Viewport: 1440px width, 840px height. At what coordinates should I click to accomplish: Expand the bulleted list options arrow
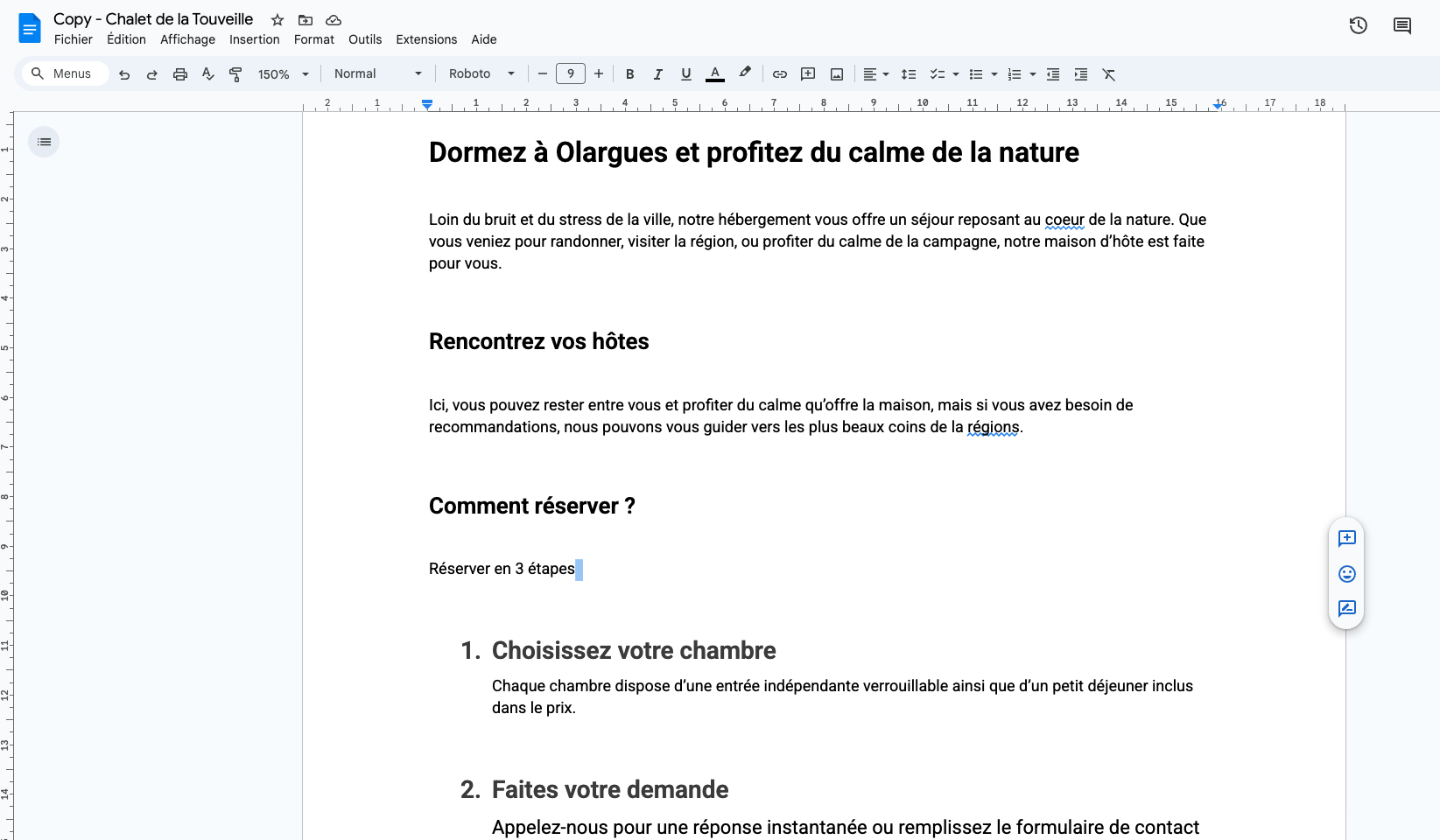point(994,74)
